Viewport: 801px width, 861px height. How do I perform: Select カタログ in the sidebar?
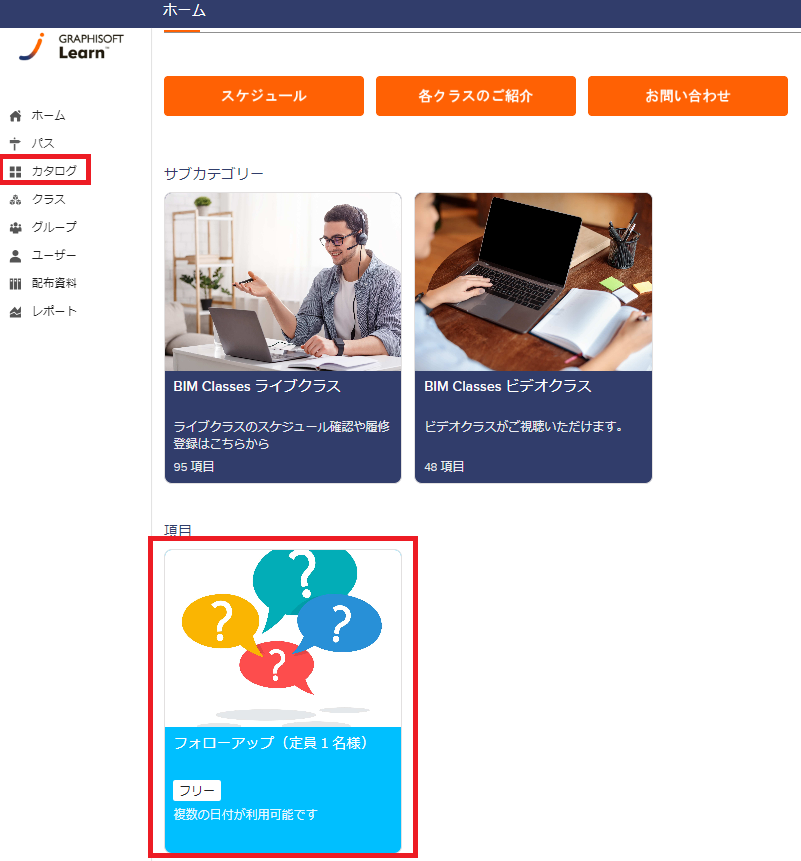54,171
